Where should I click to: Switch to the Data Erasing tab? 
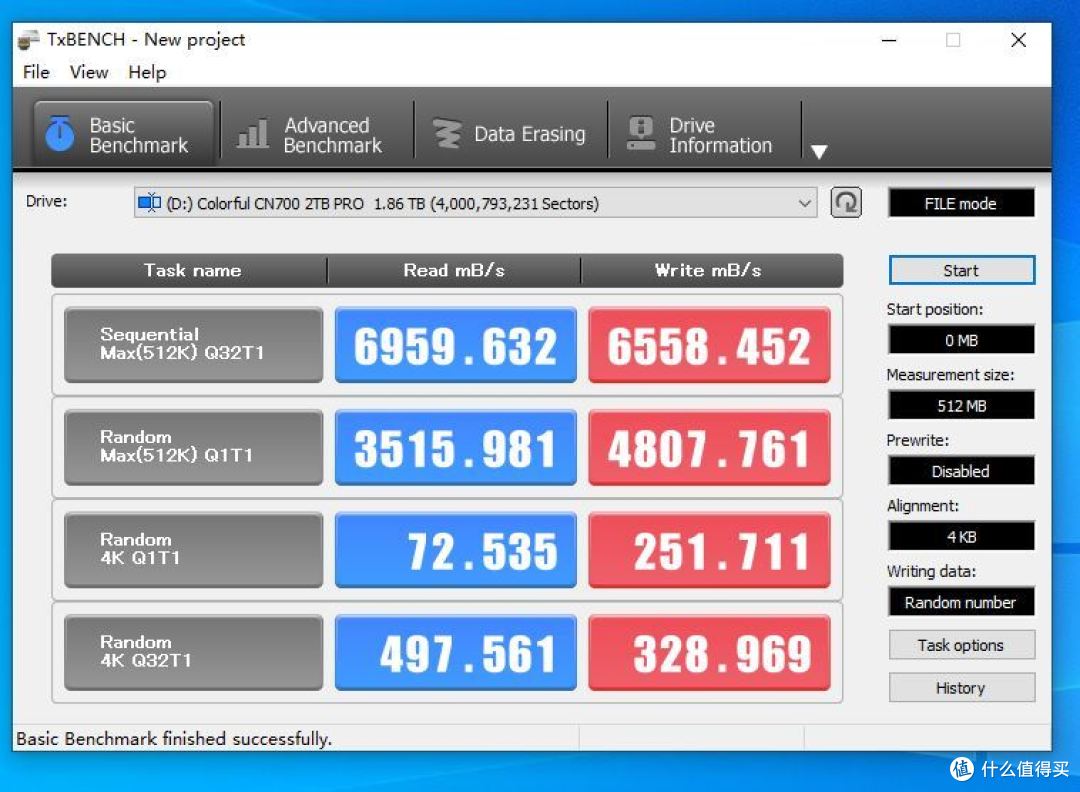coord(510,134)
